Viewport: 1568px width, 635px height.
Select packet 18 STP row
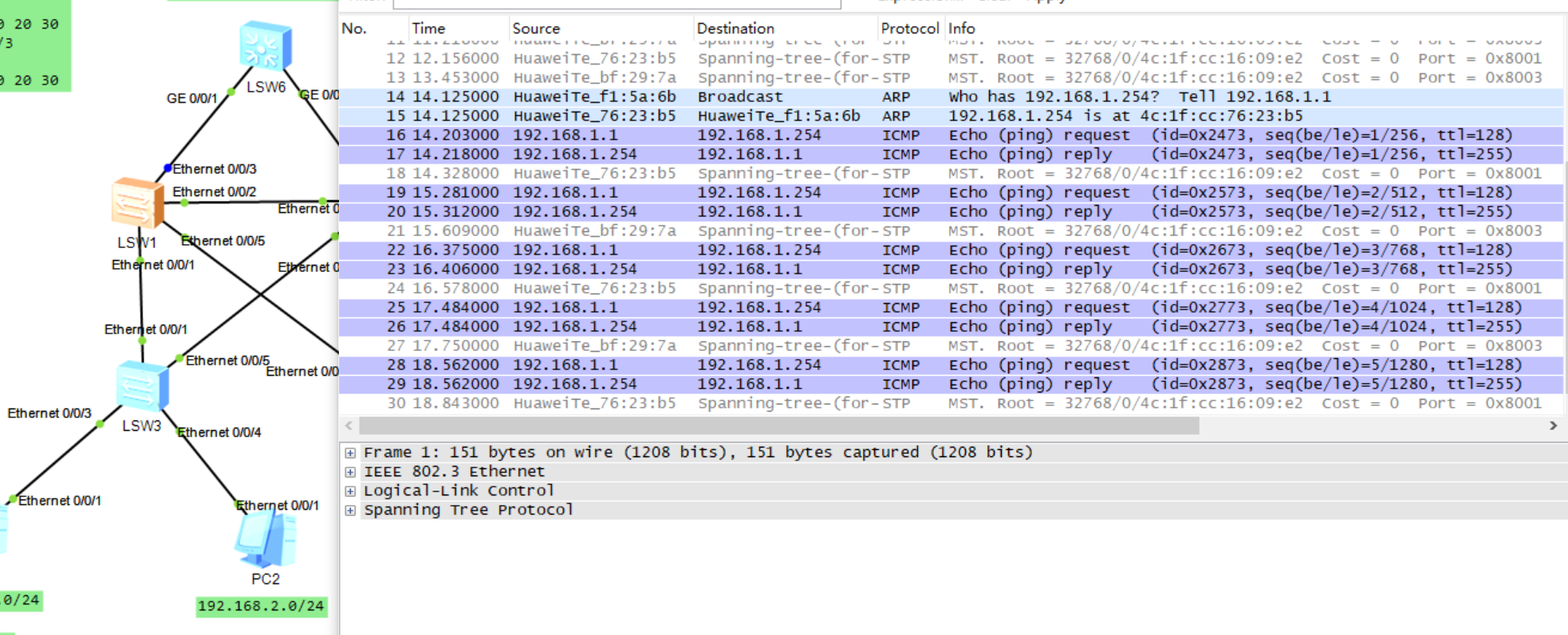(x=951, y=173)
